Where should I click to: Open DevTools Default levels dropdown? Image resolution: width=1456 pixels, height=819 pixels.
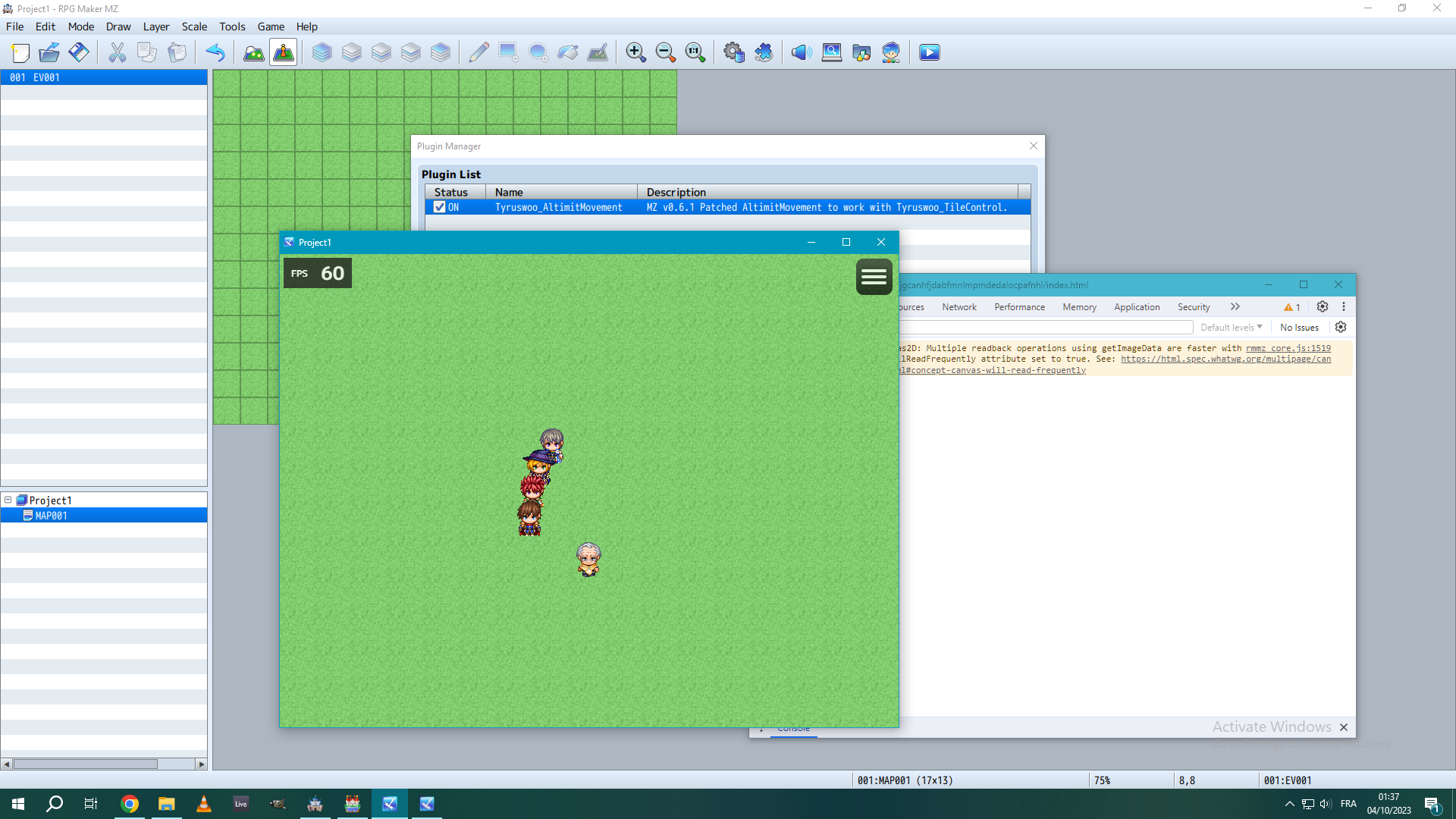coord(1232,328)
